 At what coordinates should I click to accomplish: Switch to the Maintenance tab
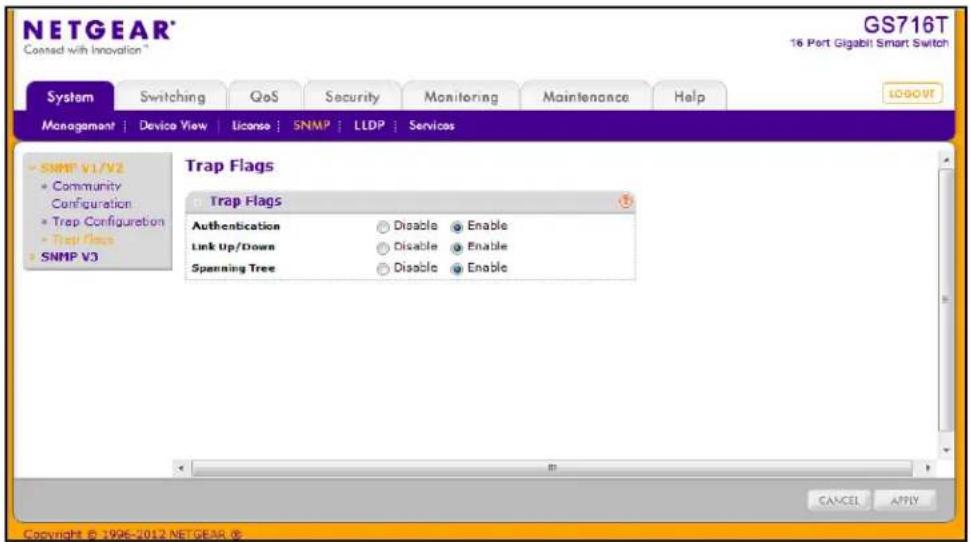point(585,97)
